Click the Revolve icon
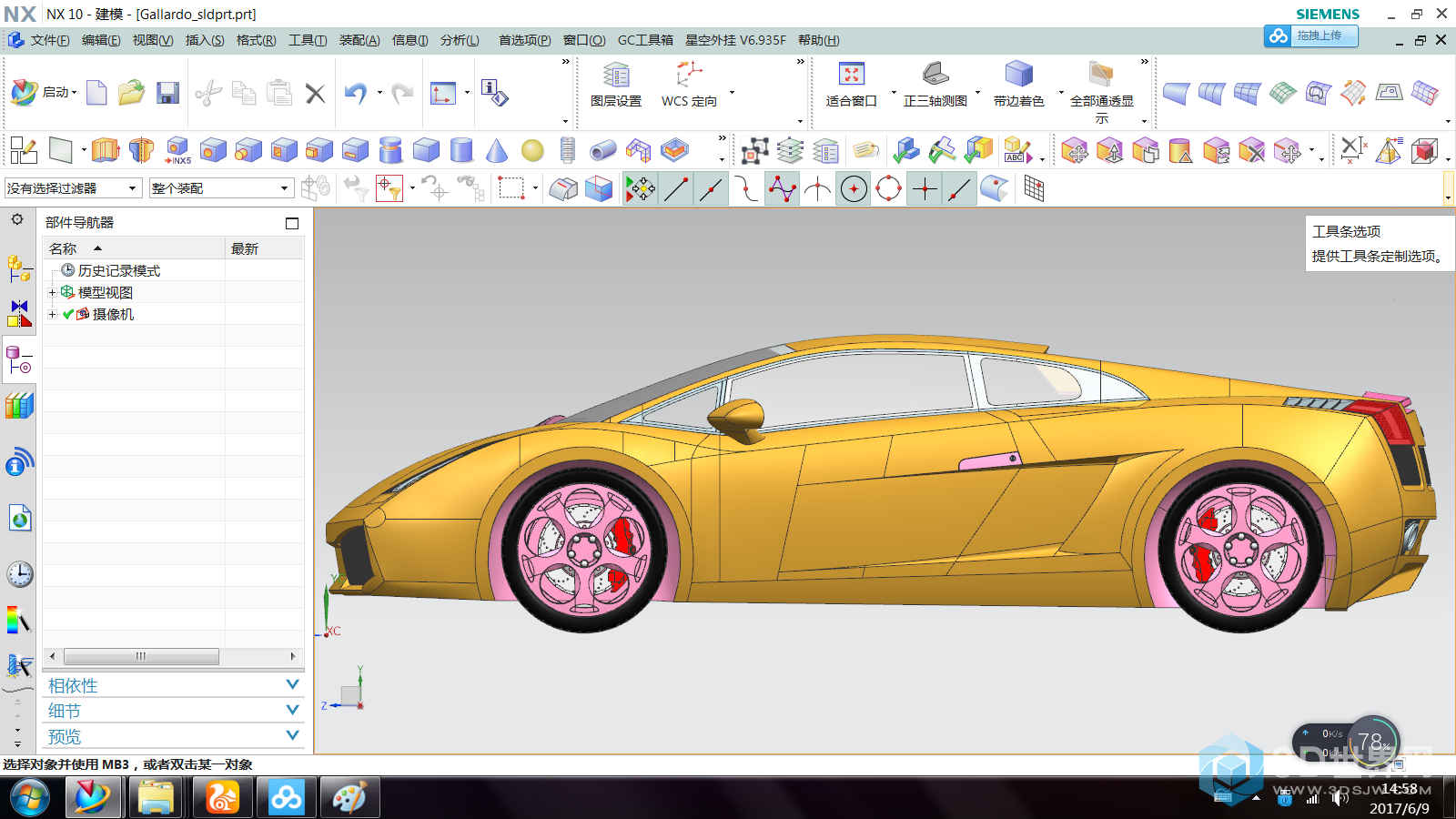The height and width of the screenshot is (819, 1456). tap(141, 150)
